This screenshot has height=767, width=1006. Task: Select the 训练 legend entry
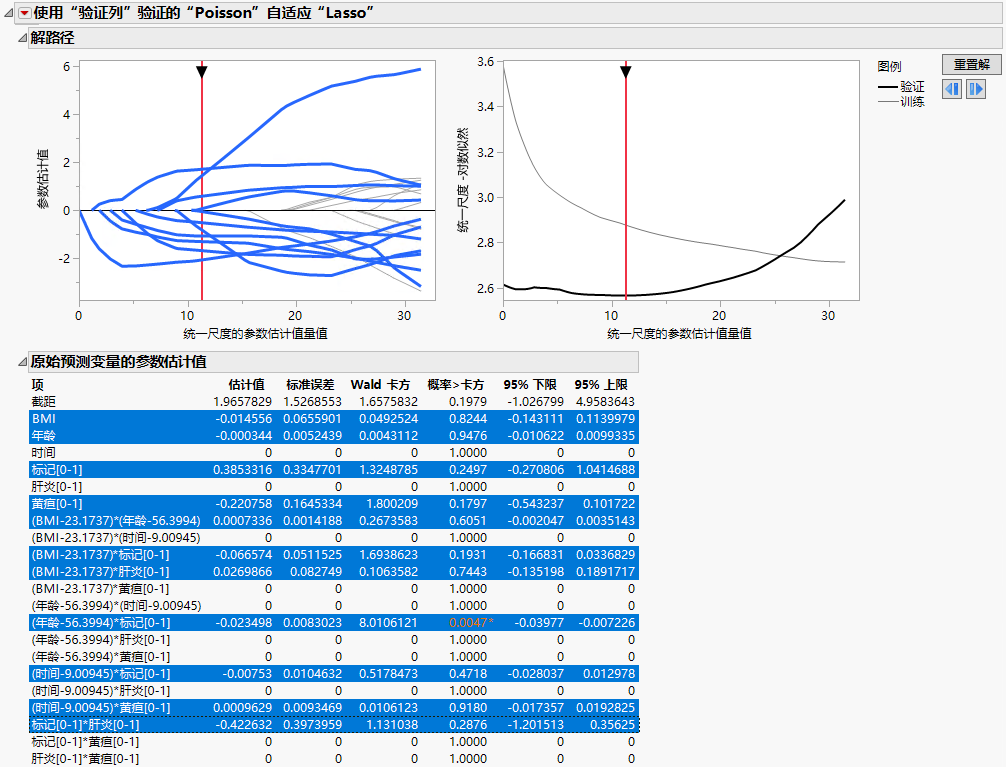[x=901, y=101]
